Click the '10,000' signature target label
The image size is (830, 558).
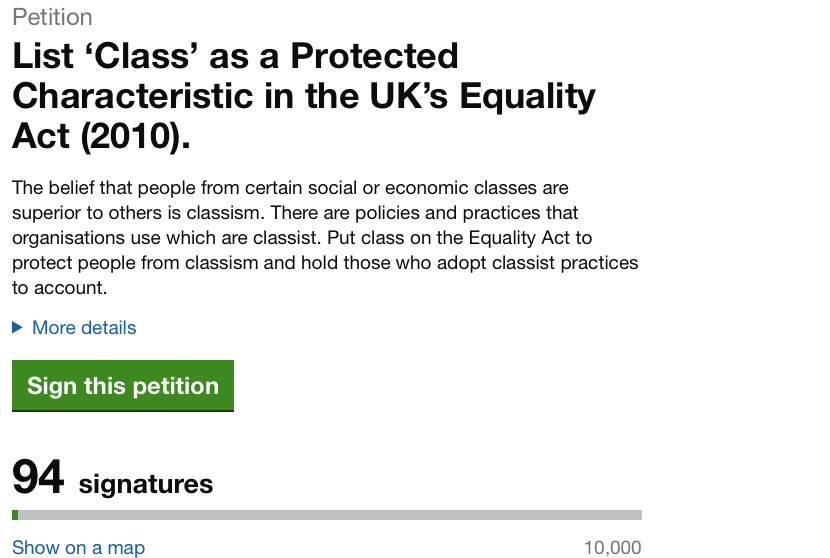(612, 548)
